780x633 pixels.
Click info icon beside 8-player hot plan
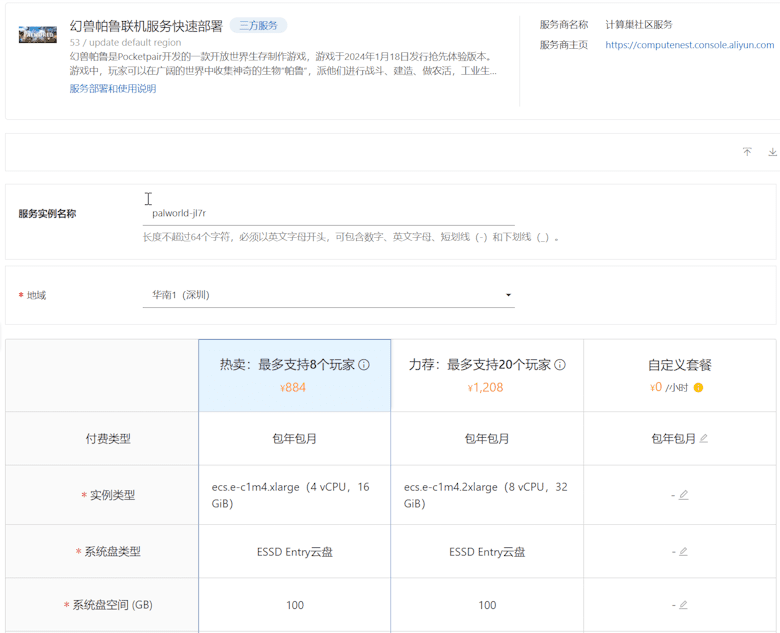[x=364, y=365]
